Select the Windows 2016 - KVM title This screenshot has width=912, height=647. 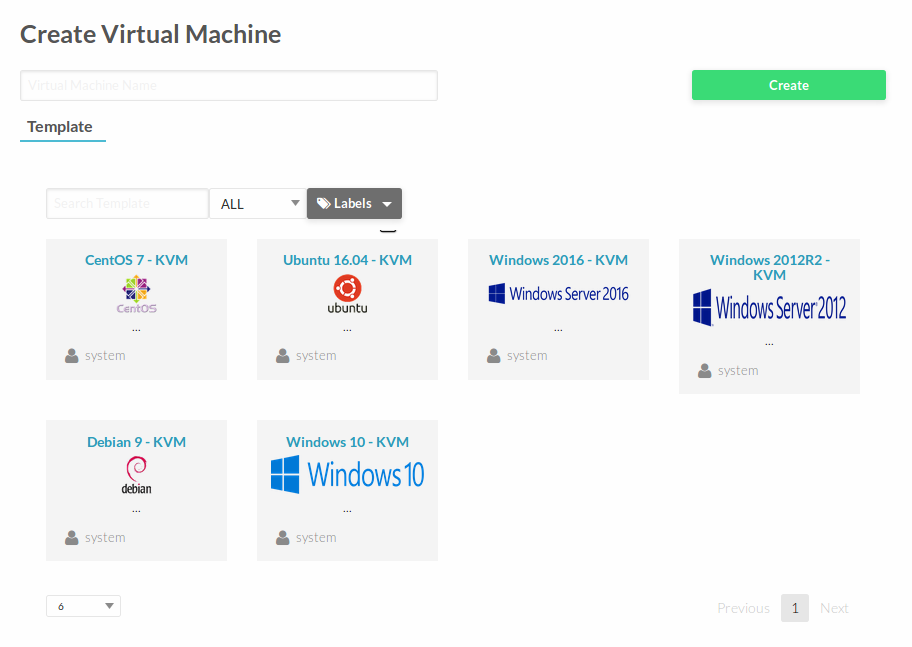(x=558, y=260)
